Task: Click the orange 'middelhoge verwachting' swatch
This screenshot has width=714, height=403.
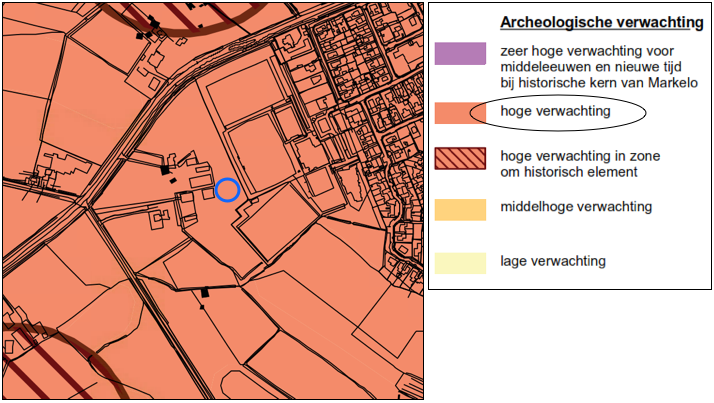Action: coord(460,209)
